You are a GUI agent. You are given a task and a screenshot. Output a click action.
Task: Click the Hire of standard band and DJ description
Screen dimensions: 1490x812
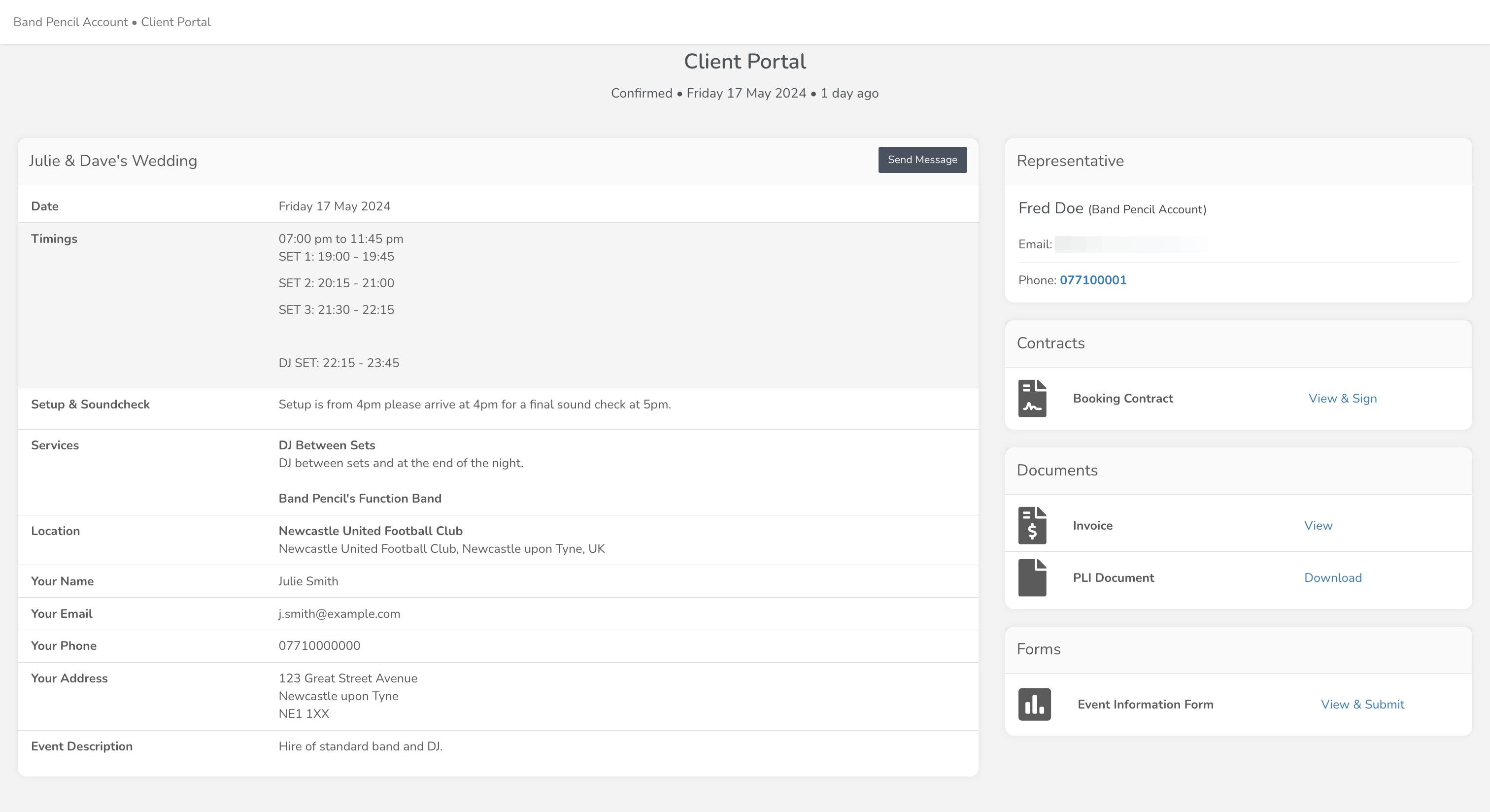(x=360, y=746)
